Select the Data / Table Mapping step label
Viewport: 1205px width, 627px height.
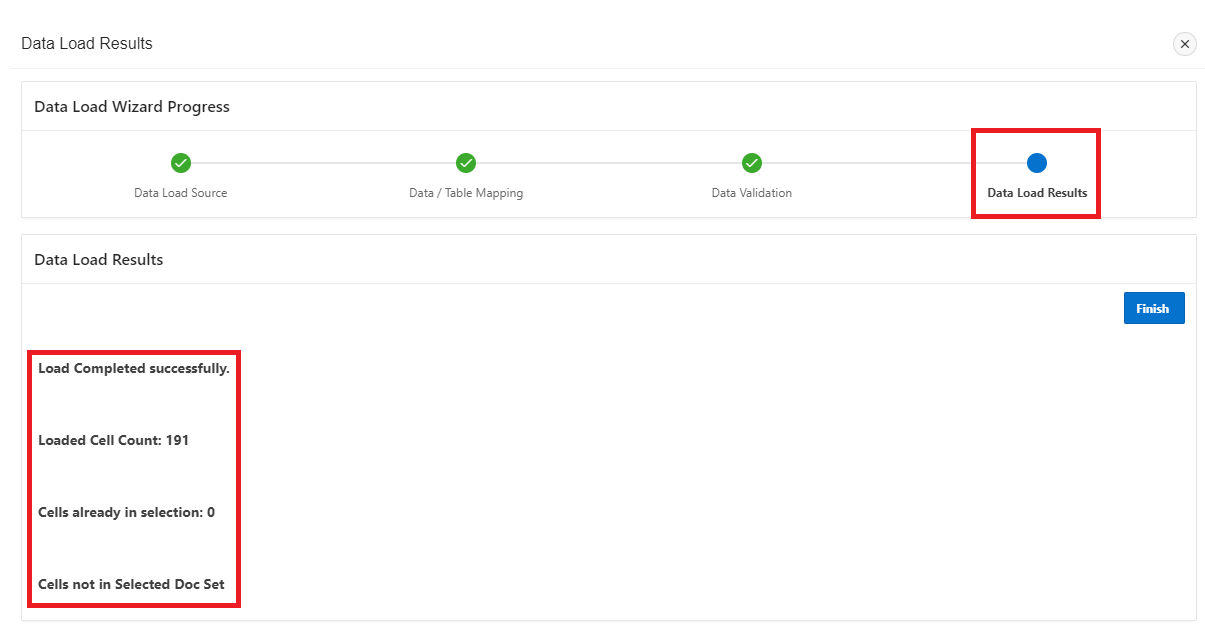pos(466,193)
